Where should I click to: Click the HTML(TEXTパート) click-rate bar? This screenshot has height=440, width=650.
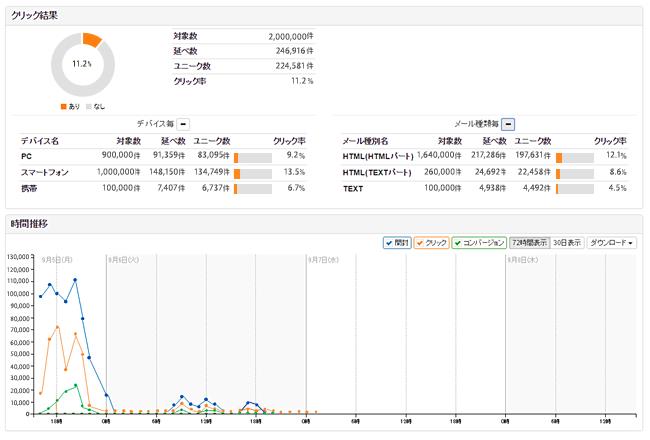pos(575,174)
